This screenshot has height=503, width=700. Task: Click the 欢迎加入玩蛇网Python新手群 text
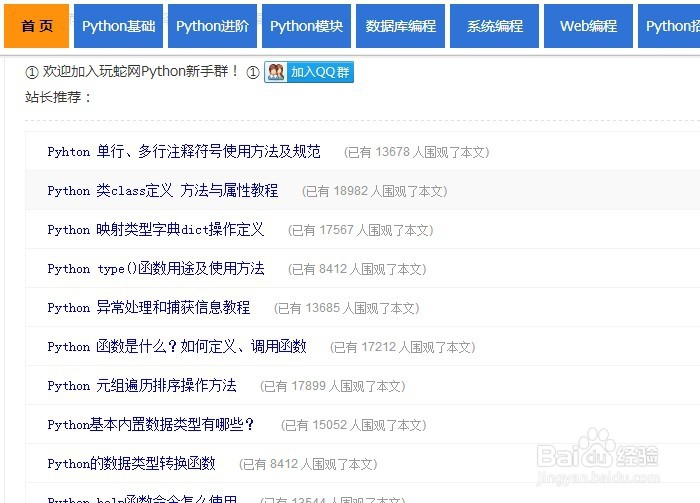[141, 71]
